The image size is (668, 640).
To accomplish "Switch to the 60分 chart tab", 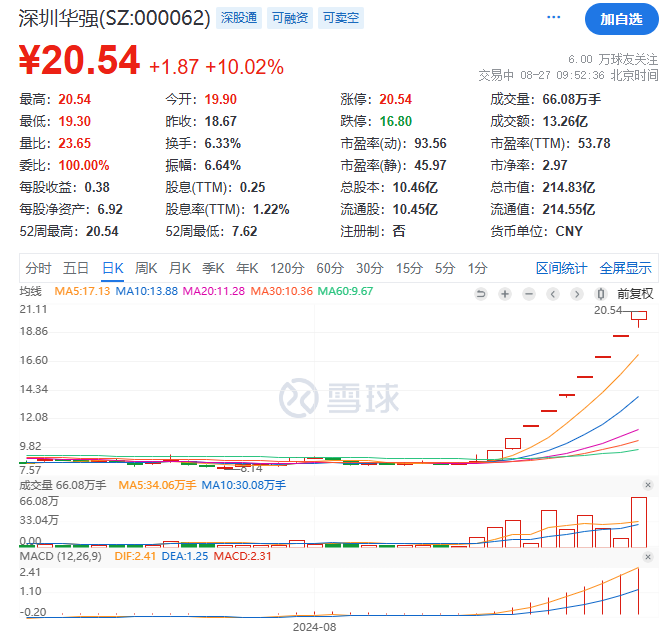I will click(330, 268).
